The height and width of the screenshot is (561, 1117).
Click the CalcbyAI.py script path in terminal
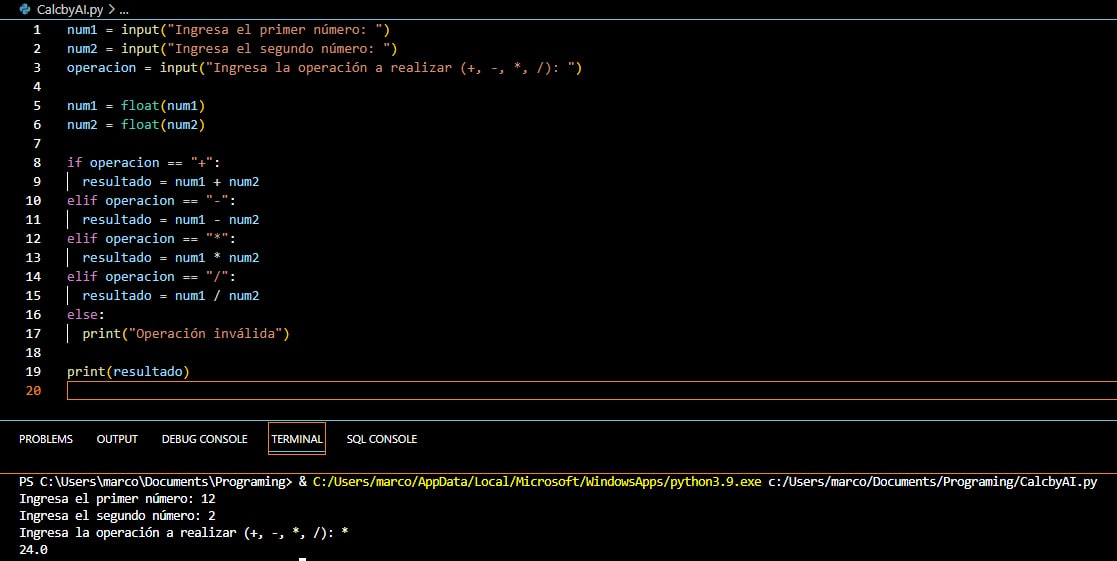coord(932,482)
